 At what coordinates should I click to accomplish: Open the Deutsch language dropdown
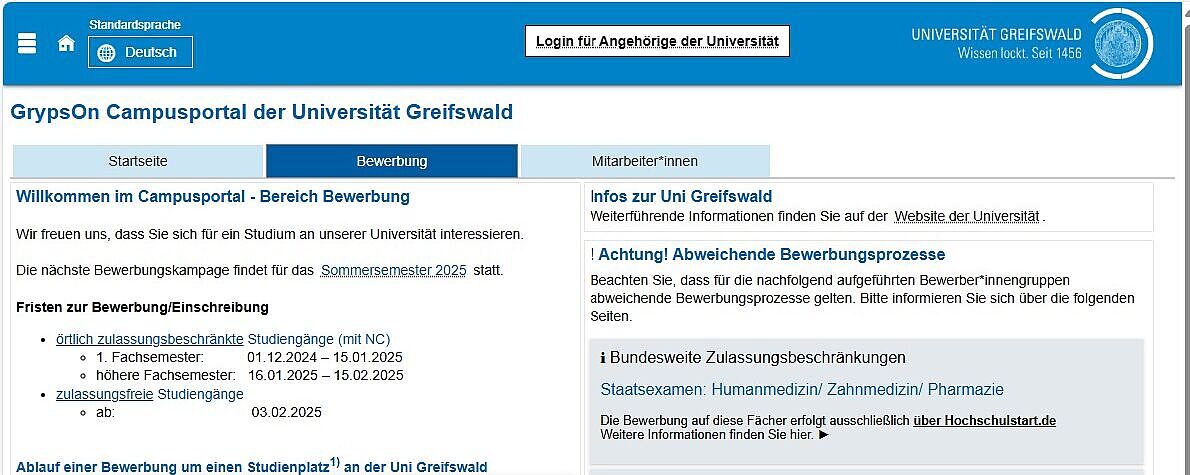(x=140, y=52)
